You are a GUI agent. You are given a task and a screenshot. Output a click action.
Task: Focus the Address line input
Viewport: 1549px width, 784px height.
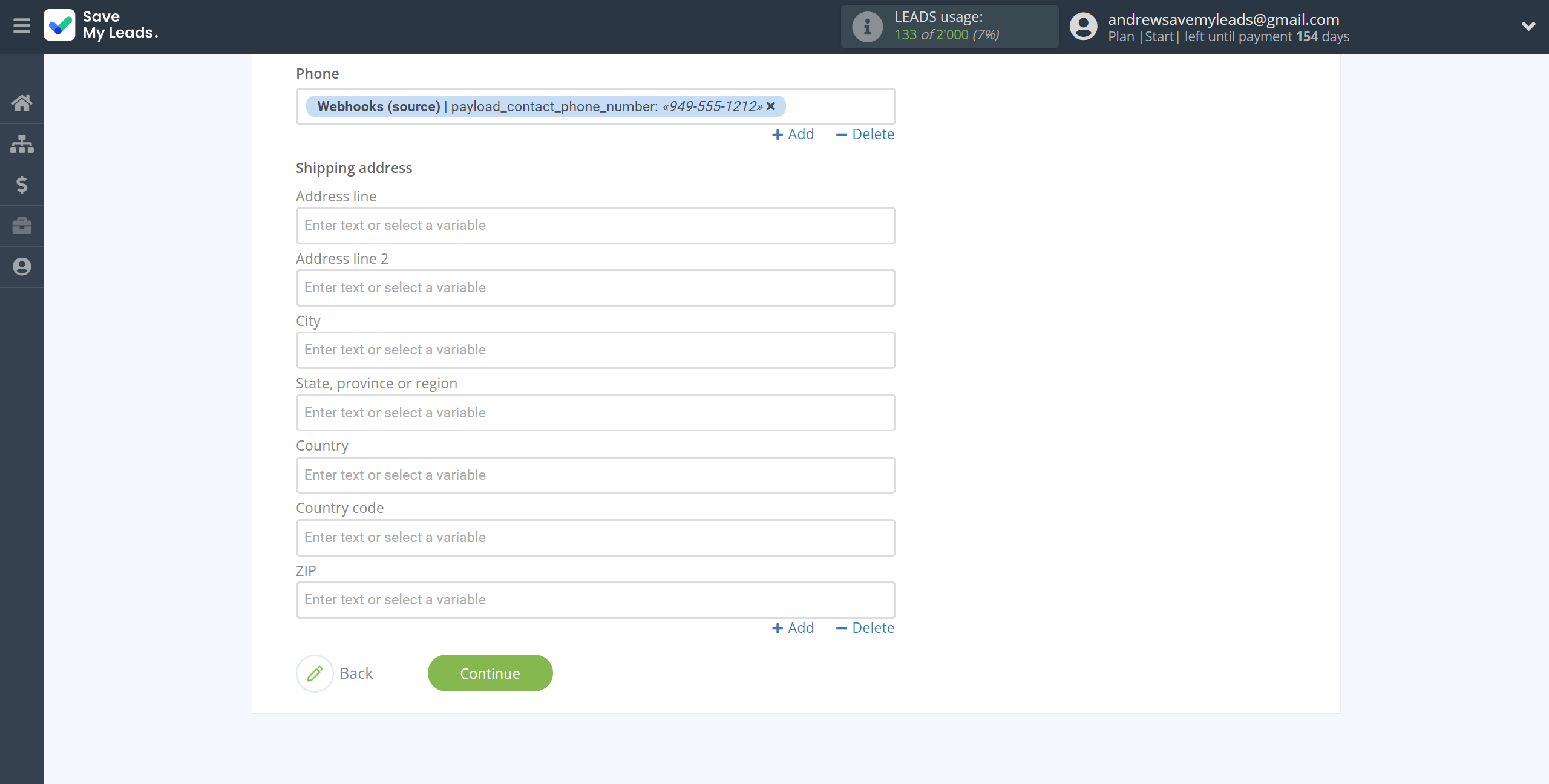(x=595, y=226)
